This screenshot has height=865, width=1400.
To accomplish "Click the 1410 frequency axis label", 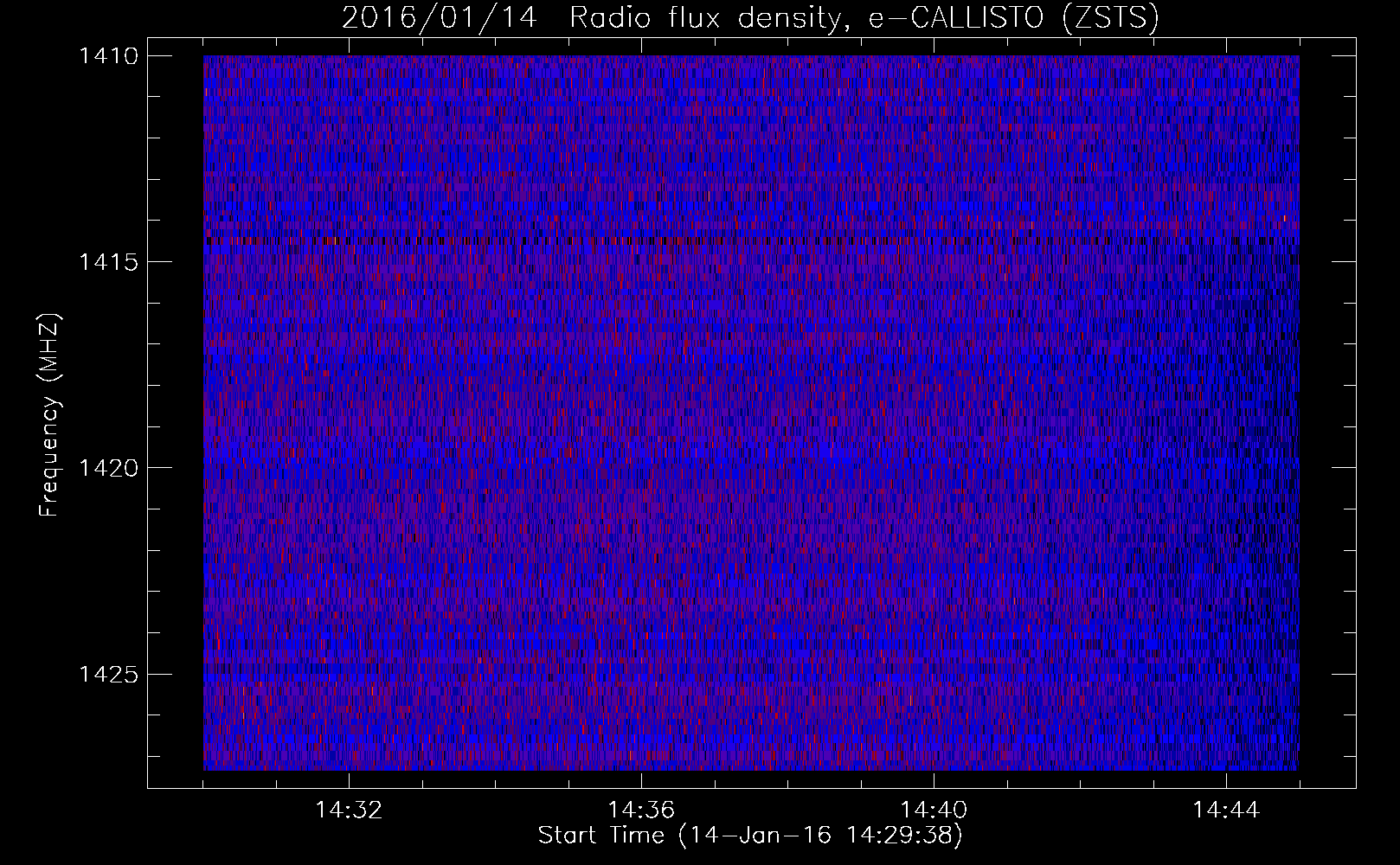I will (x=108, y=56).
